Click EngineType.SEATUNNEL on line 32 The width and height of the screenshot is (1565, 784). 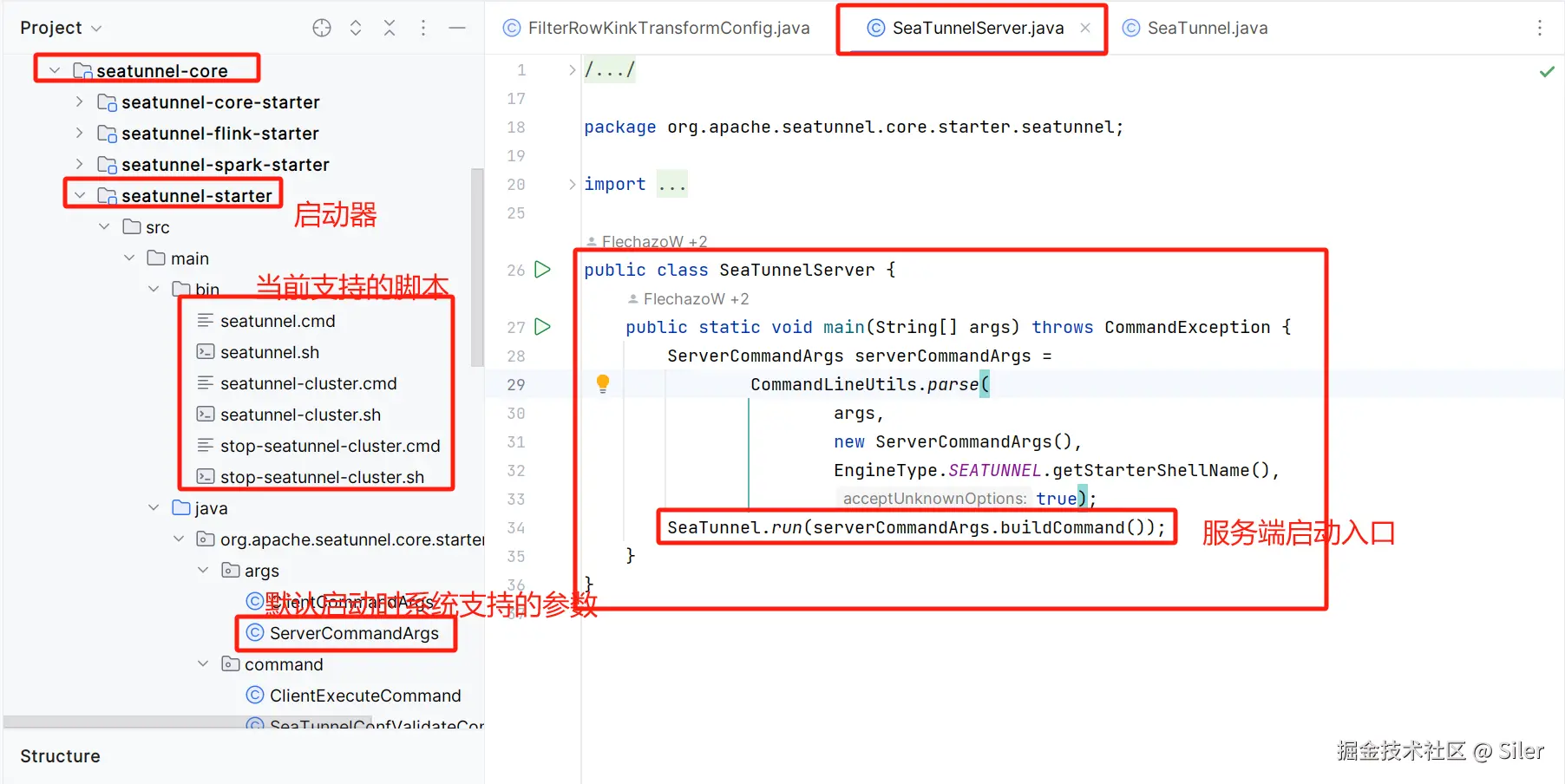coord(937,470)
